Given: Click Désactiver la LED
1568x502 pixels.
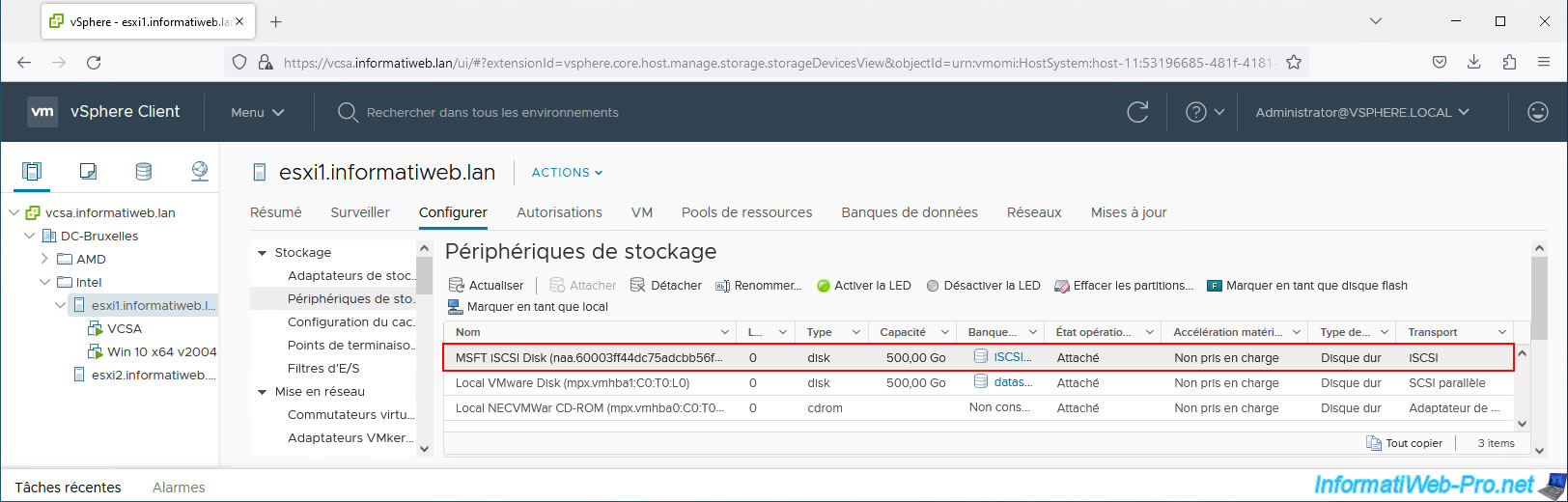Looking at the screenshot, I should pyautogui.click(x=983, y=286).
